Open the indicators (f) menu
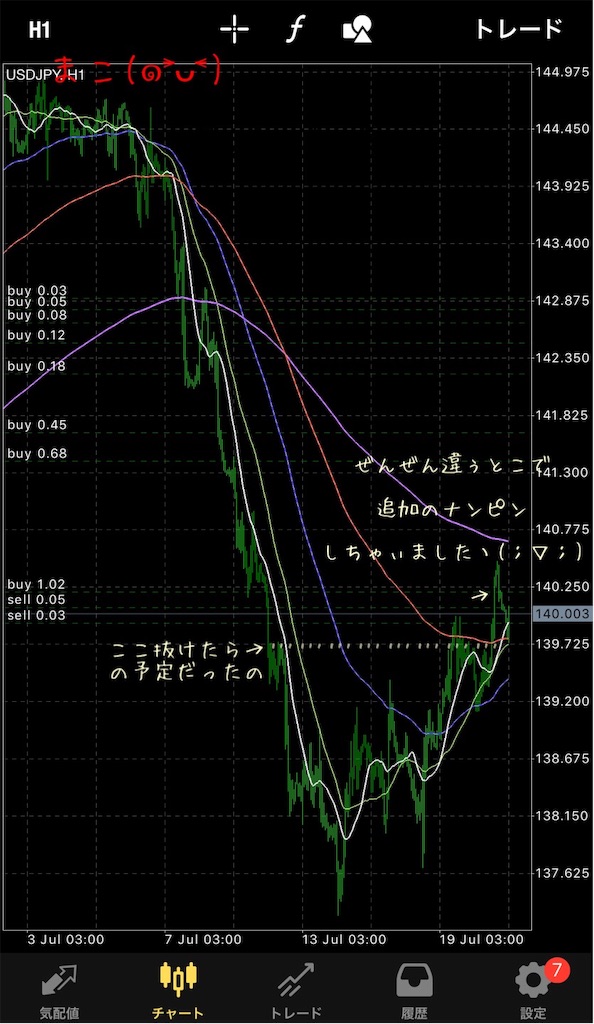The image size is (594, 1024). tap(296, 29)
